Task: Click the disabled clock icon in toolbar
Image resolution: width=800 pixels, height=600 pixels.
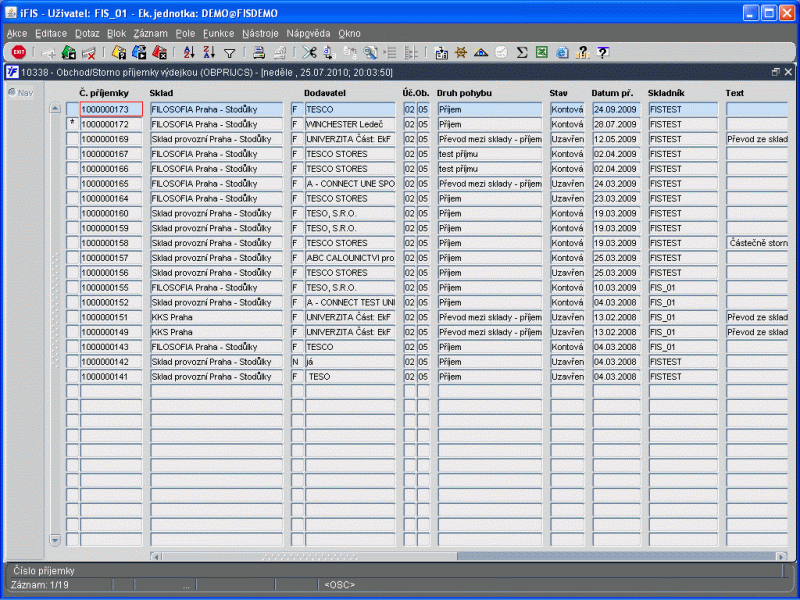Action: (x=501, y=52)
